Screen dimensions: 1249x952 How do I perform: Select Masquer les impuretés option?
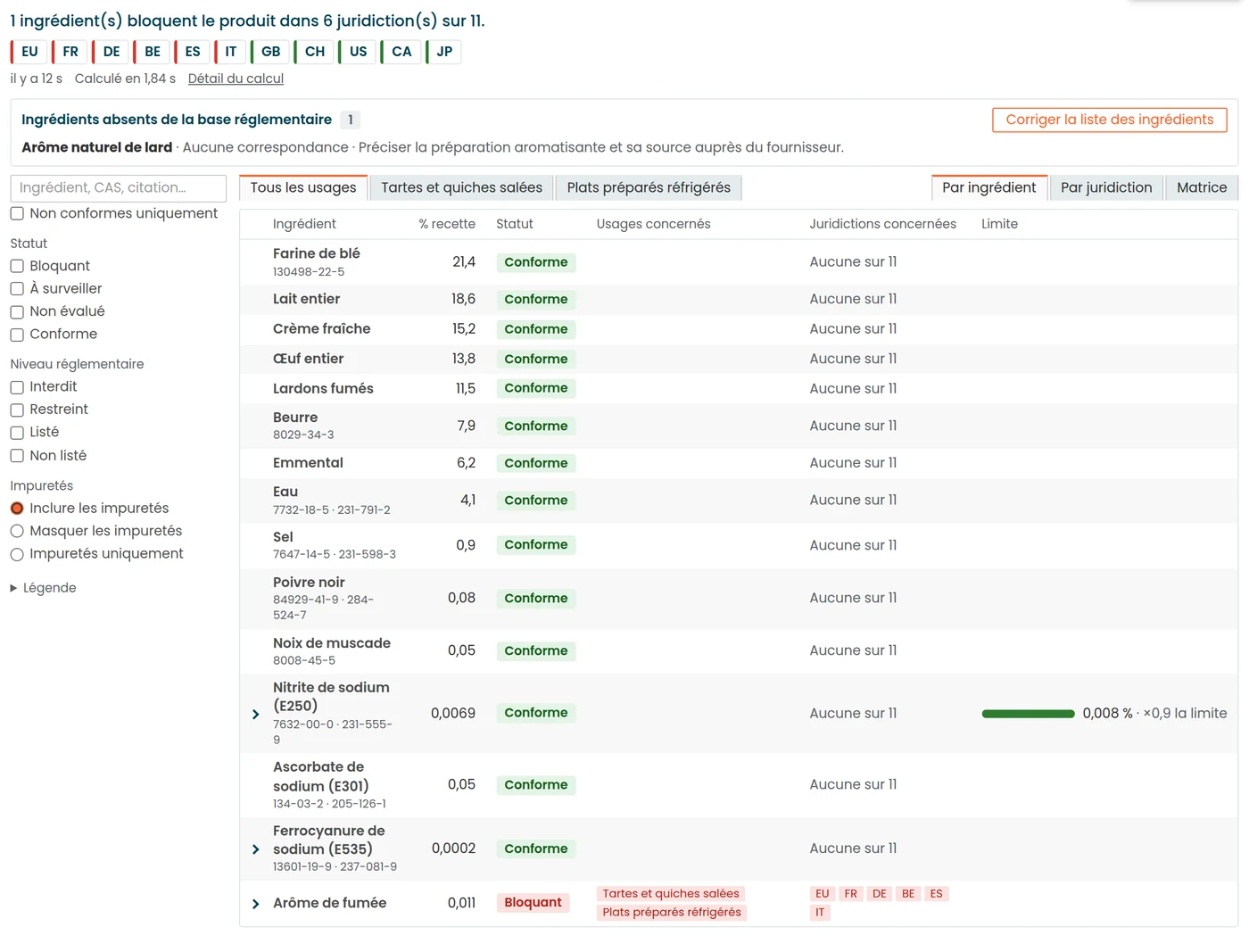click(x=17, y=531)
